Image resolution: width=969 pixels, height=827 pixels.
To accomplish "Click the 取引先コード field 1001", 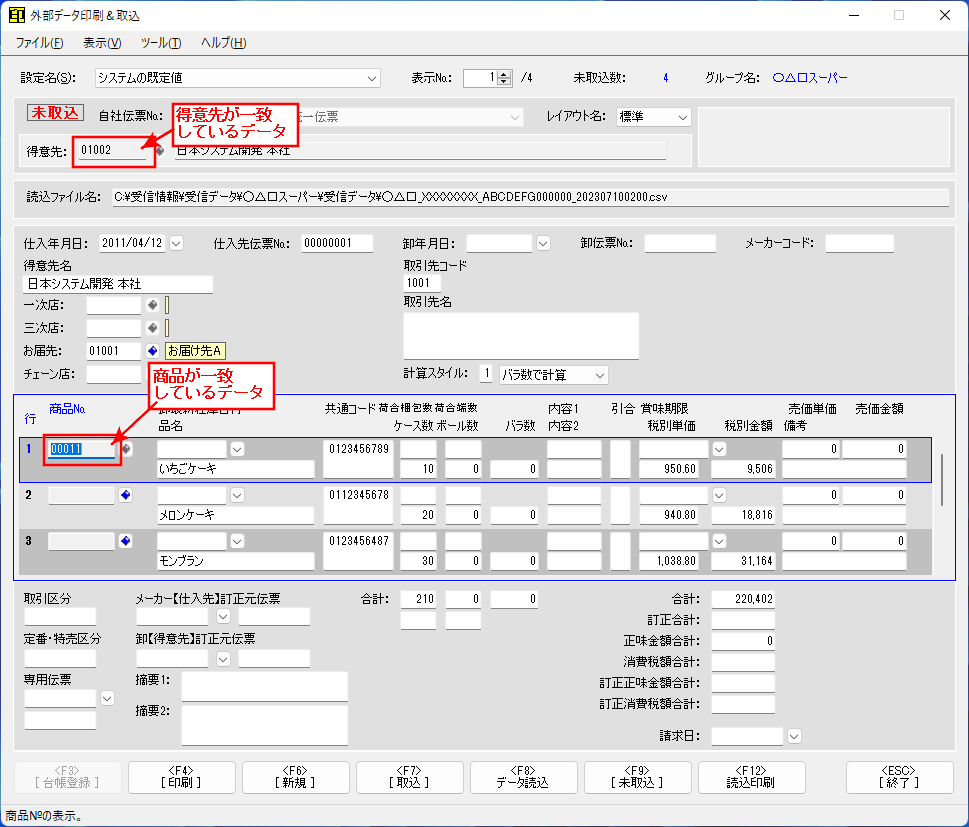I will [422, 283].
